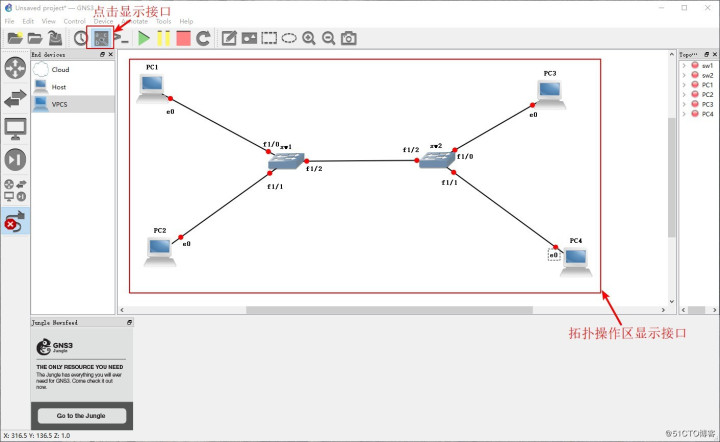
Task: Open the Tools menu
Action: coord(163,21)
